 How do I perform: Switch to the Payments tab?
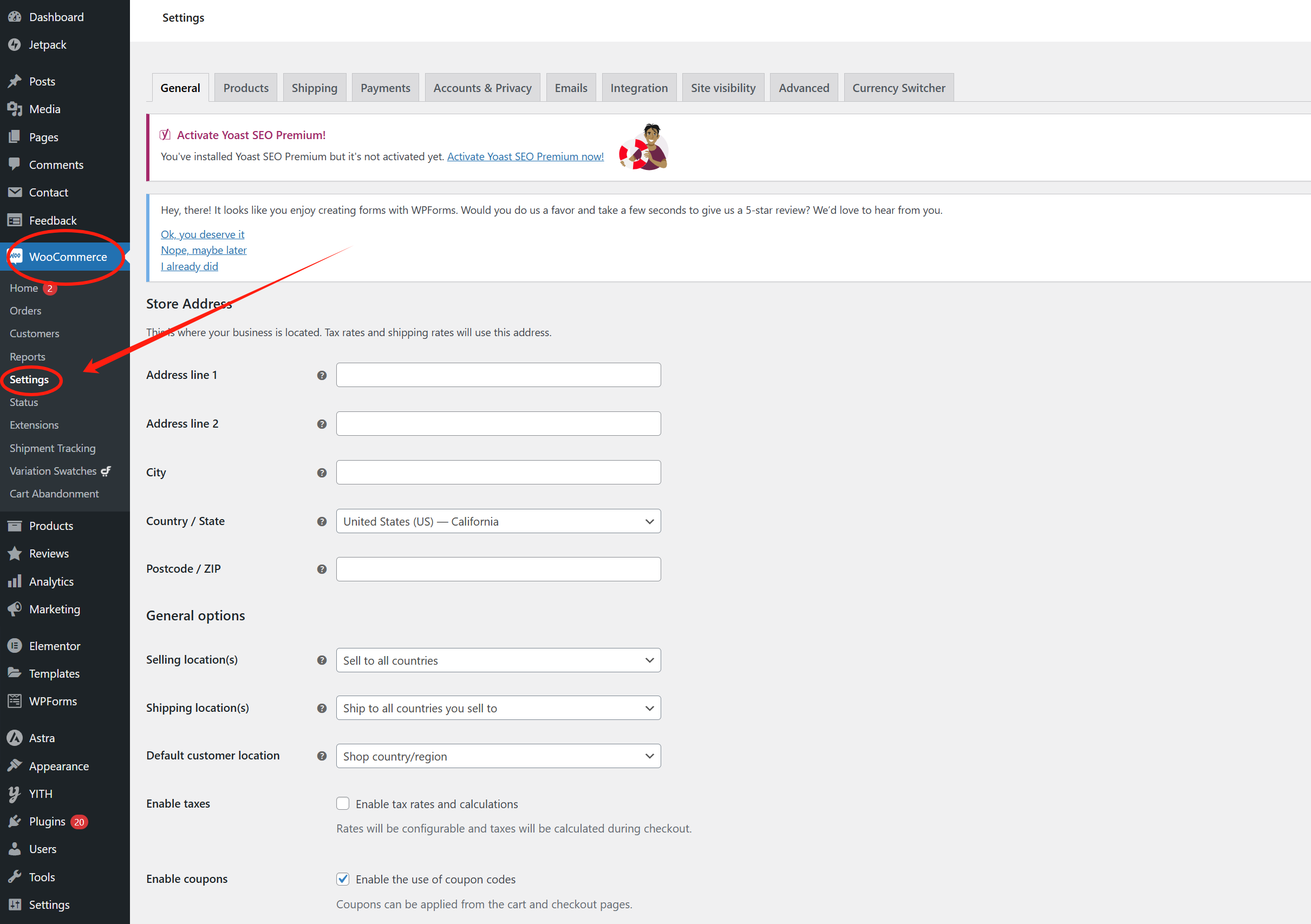(385, 87)
